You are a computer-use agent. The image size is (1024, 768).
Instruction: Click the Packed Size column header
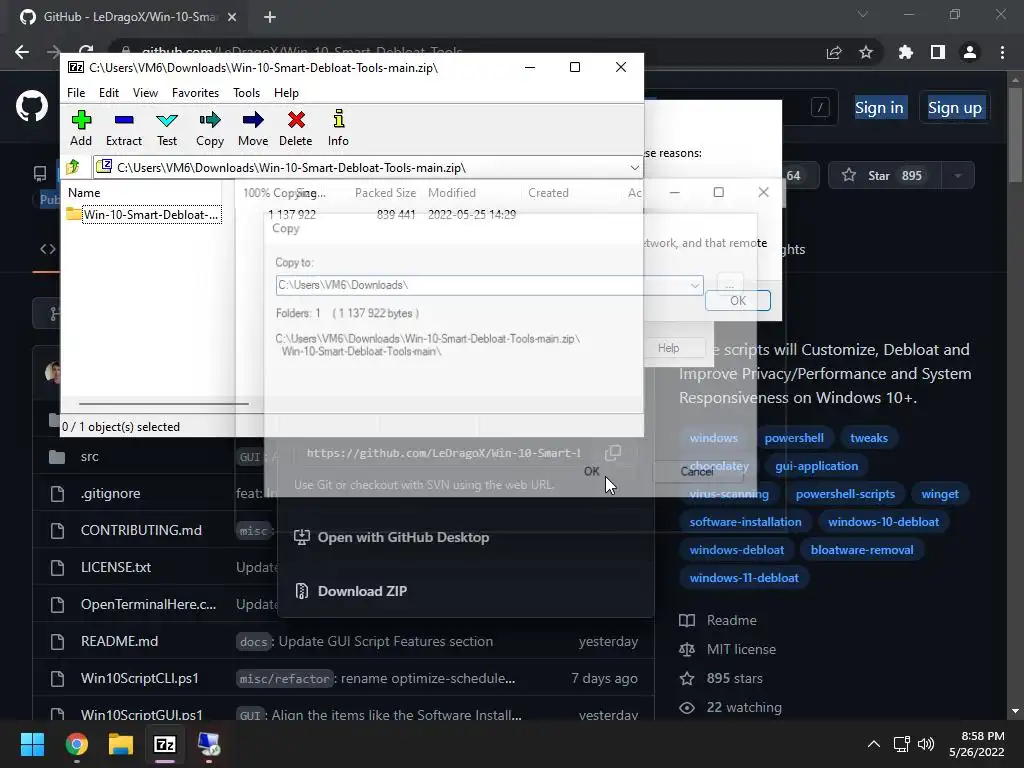point(385,193)
